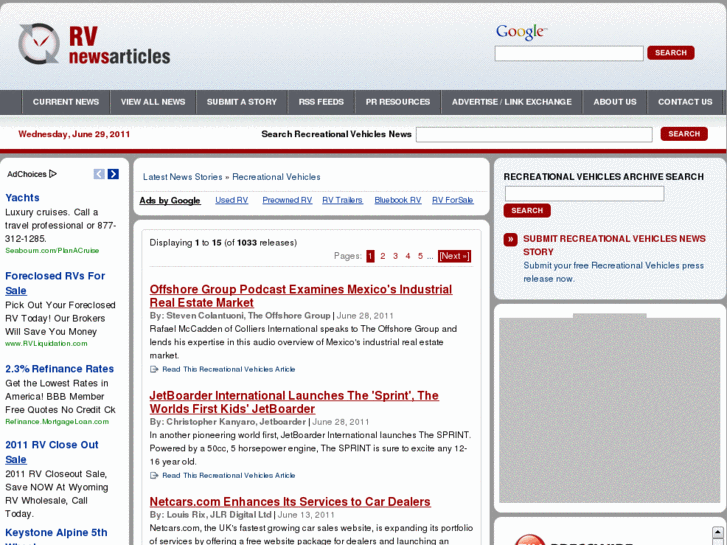Click Submit Recreational Vehicles News Story link
Viewport: 727px width, 545px height.
click(614, 245)
